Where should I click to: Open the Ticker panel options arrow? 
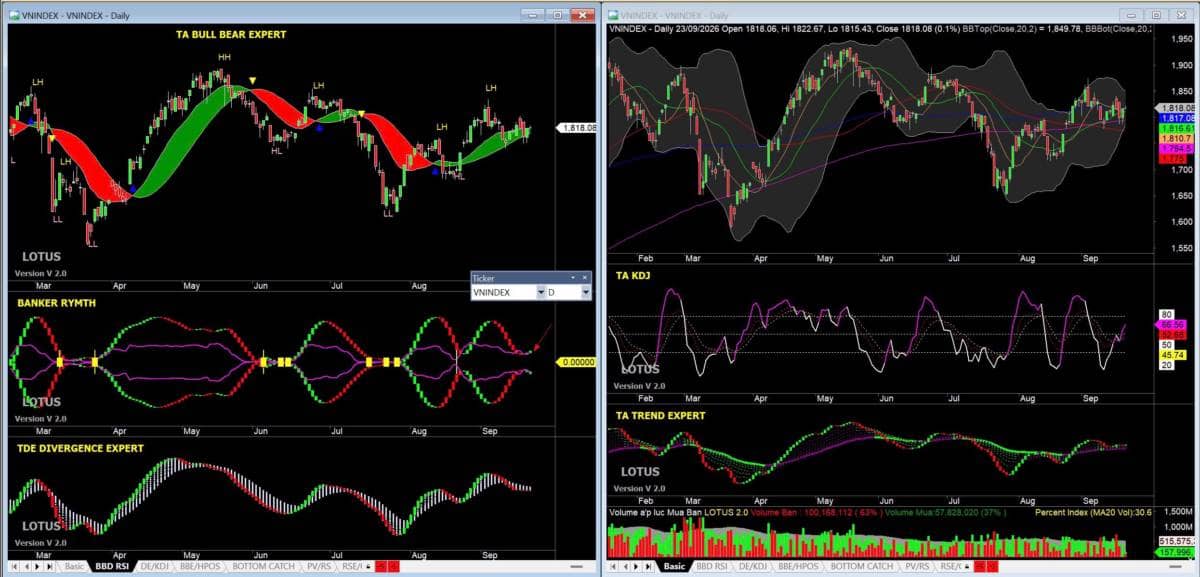tap(572, 277)
